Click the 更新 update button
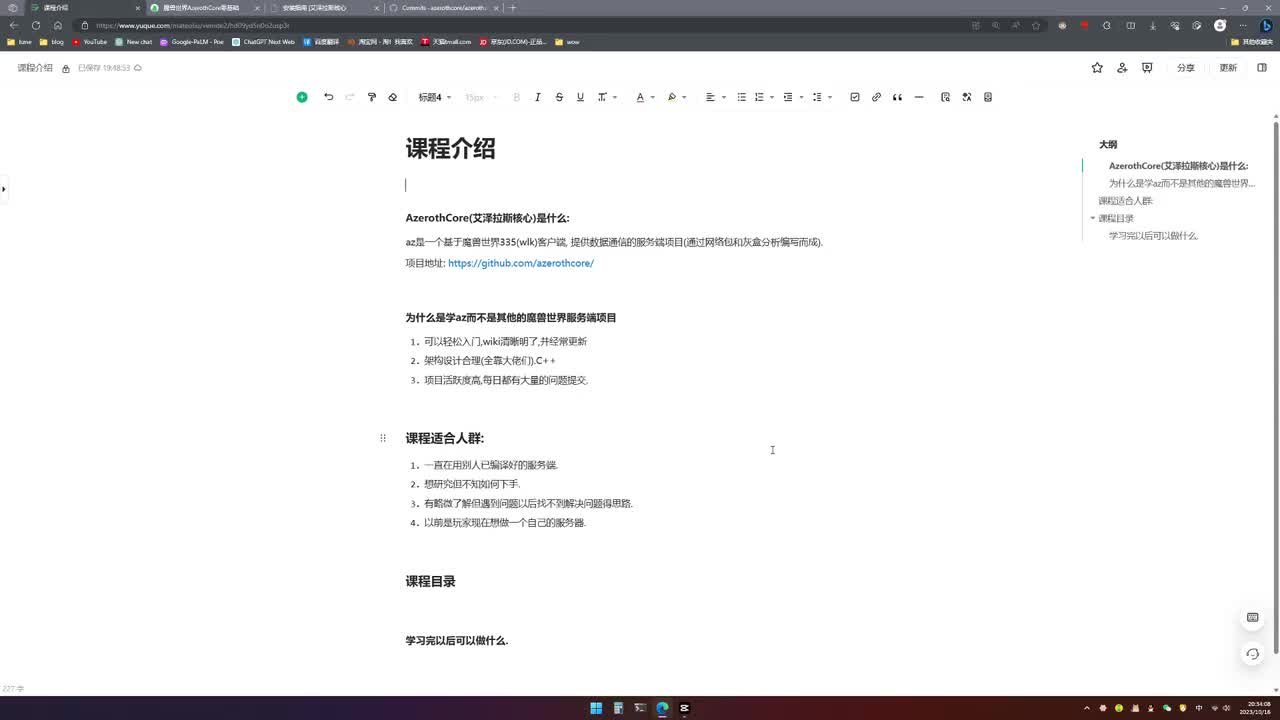 [x=1228, y=68]
